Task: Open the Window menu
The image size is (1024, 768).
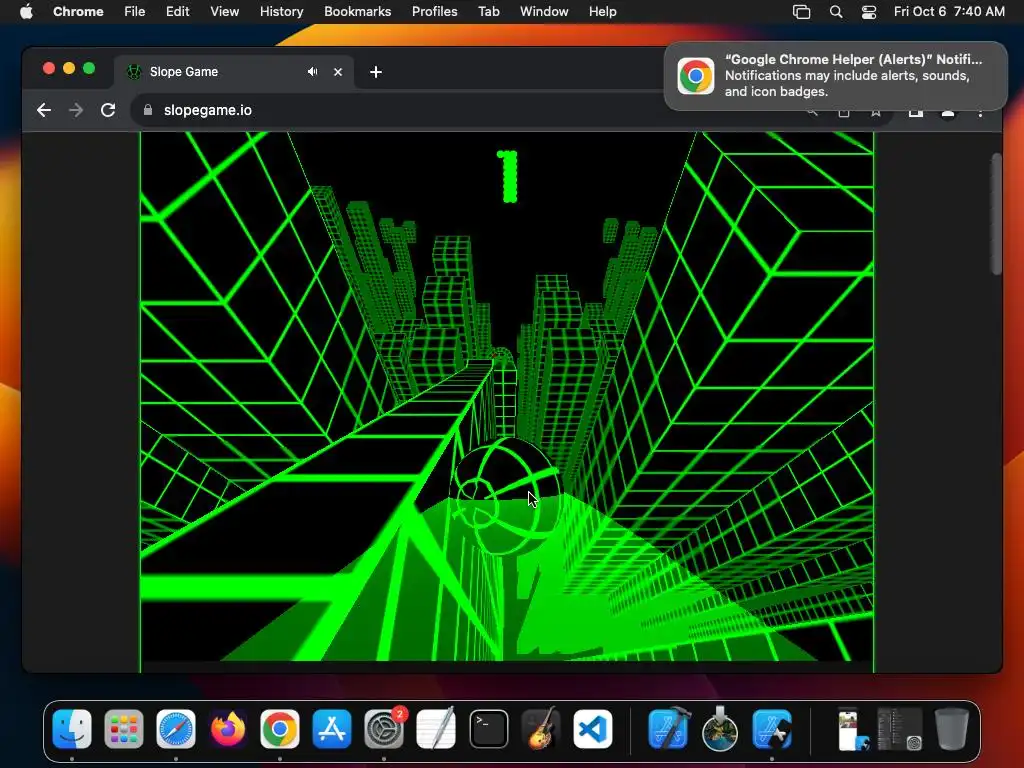Action: click(544, 12)
